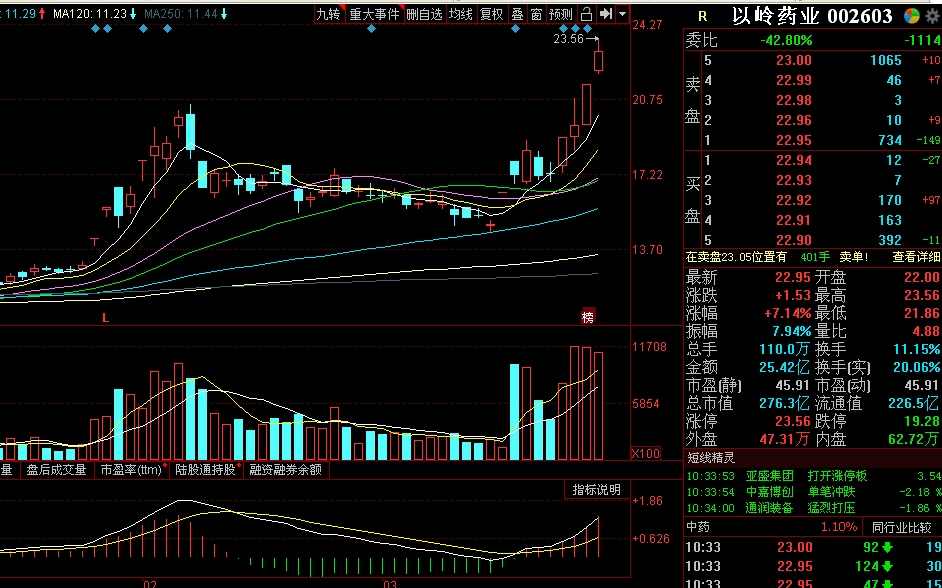Click the 涨幅 value +7.14%

(788, 314)
